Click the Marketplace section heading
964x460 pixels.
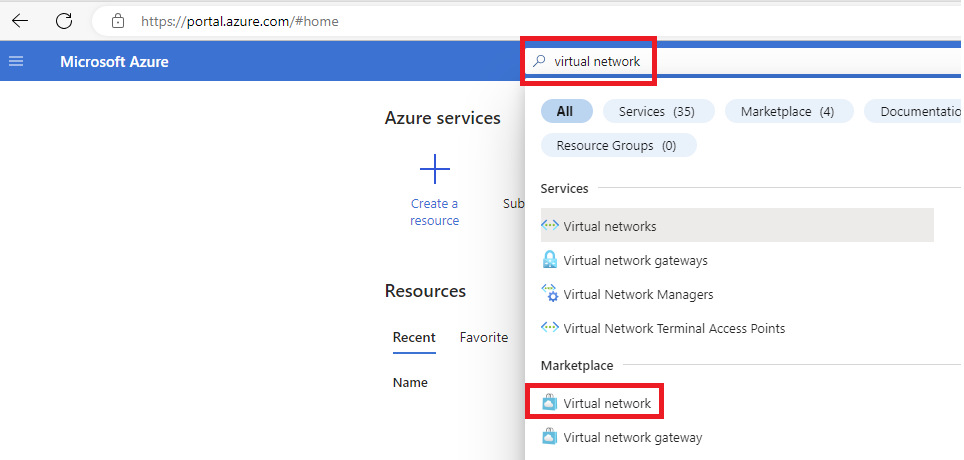coord(577,365)
